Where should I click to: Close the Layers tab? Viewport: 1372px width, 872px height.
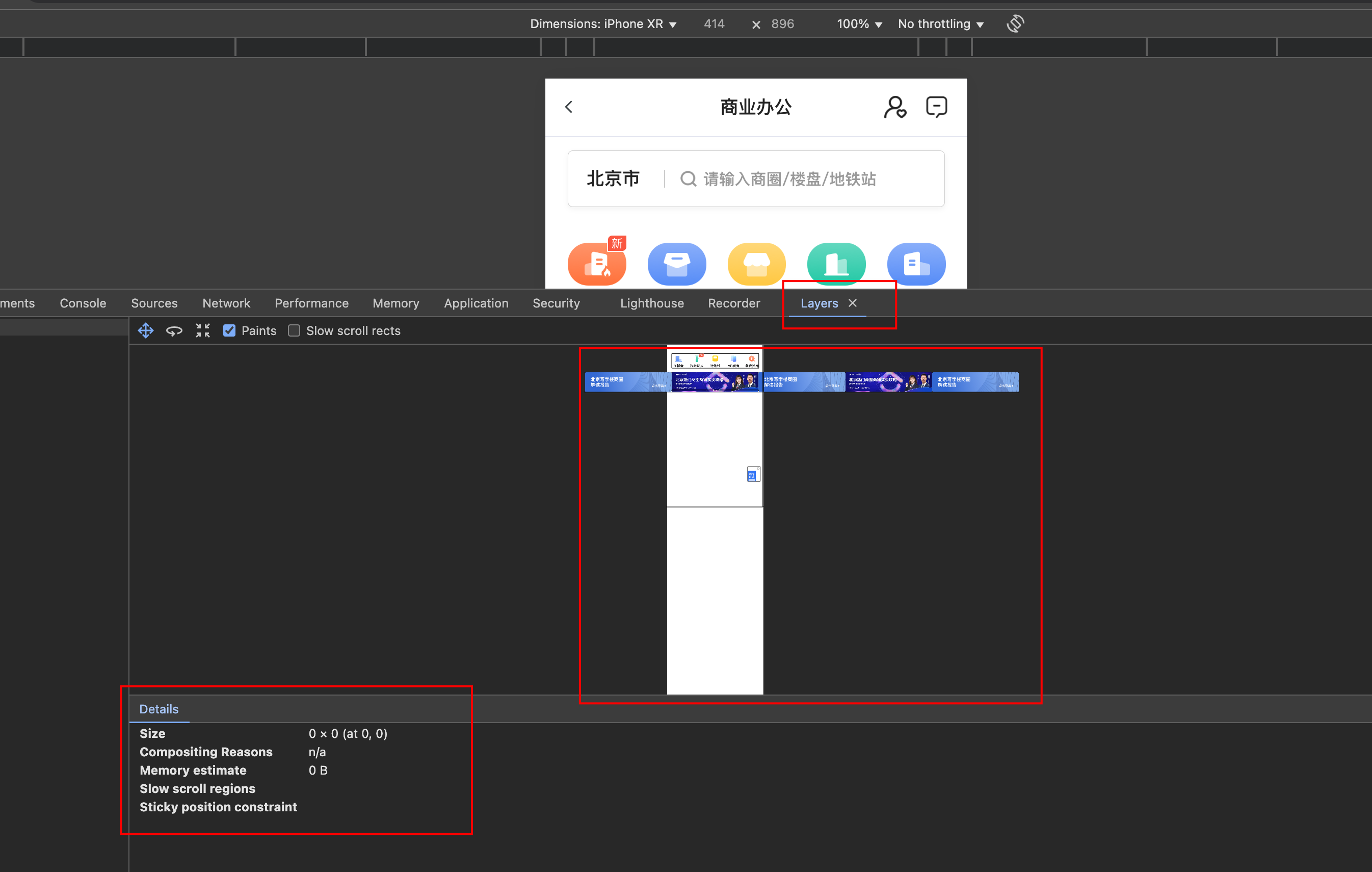tap(852, 303)
